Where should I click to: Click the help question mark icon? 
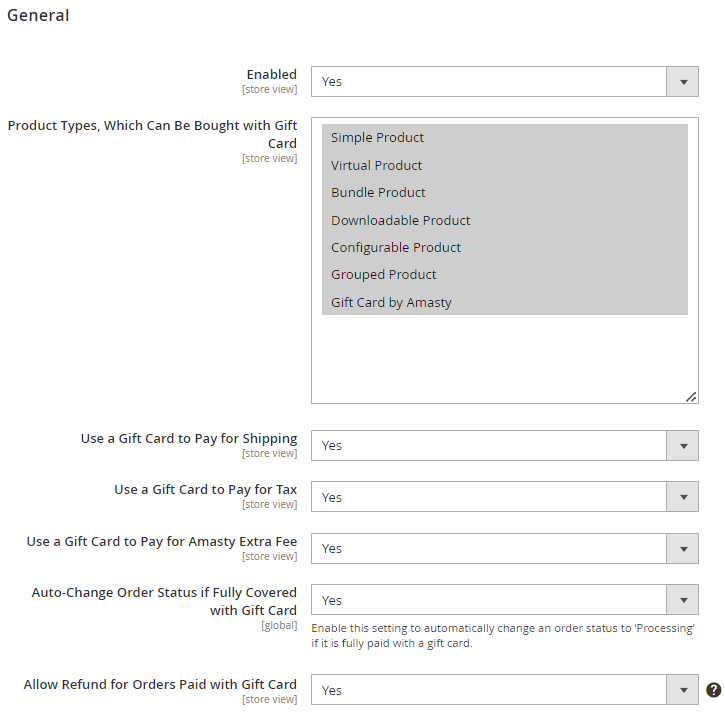[x=713, y=690]
